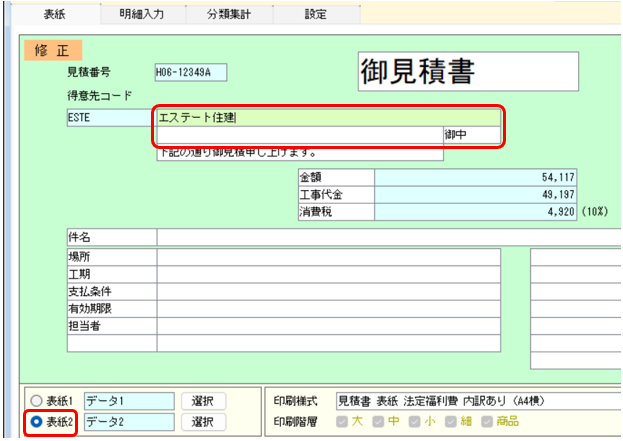Click the 工事代金 value 49,197

pyautogui.click(x=476, y=195)
